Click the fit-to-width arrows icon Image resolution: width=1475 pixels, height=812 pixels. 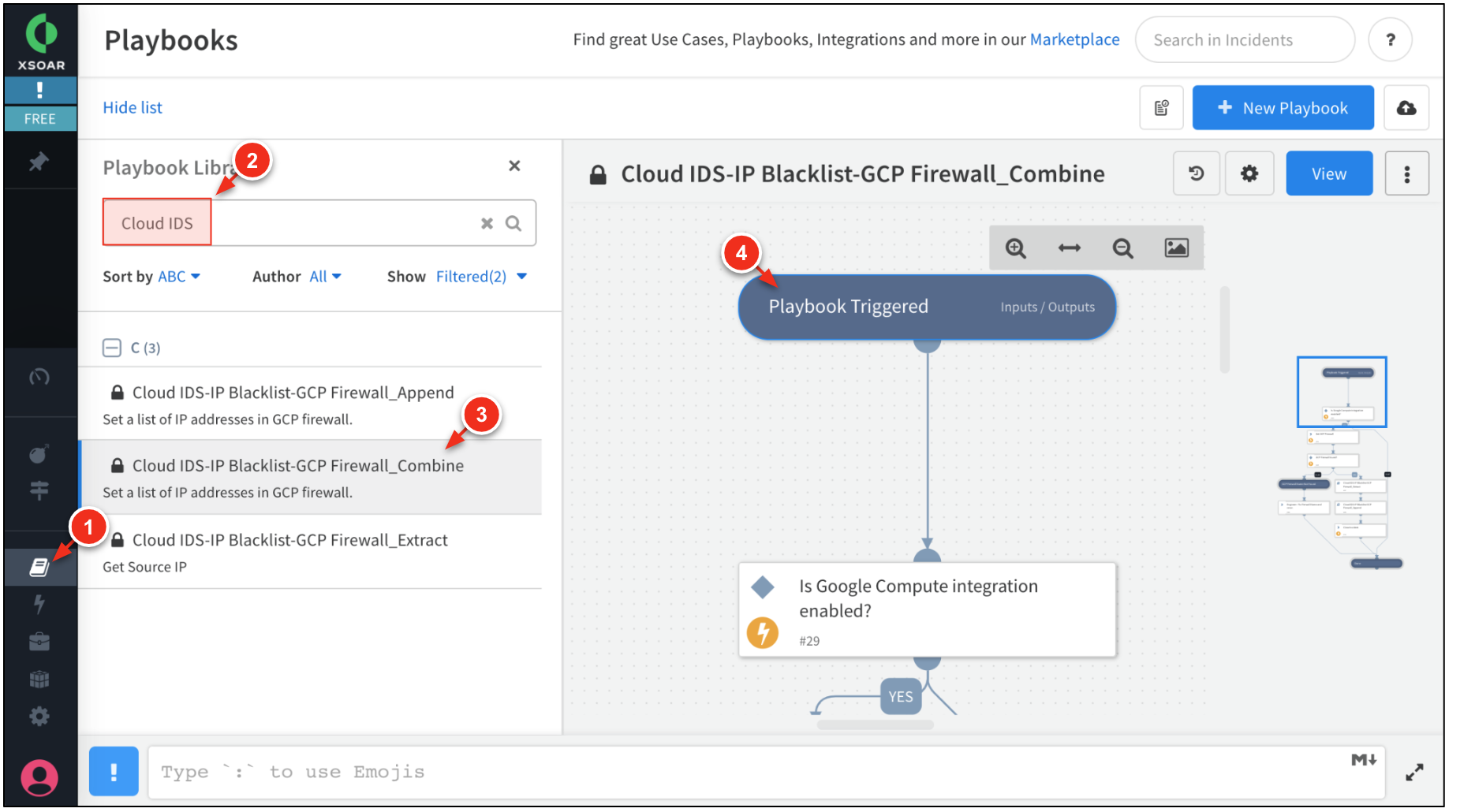pyautogui.click(x=1069, y=248)
